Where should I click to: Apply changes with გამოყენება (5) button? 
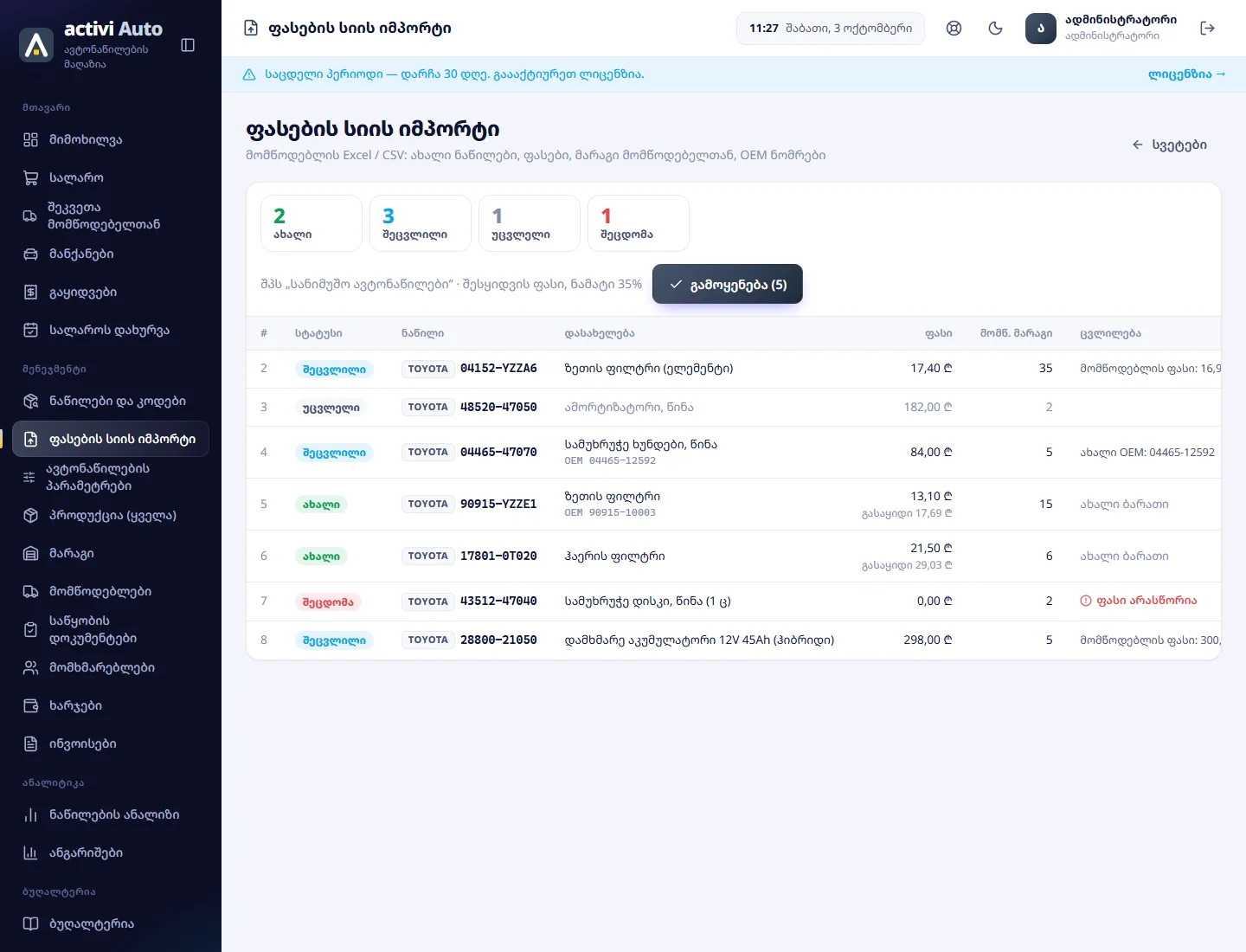coord(728,284)
